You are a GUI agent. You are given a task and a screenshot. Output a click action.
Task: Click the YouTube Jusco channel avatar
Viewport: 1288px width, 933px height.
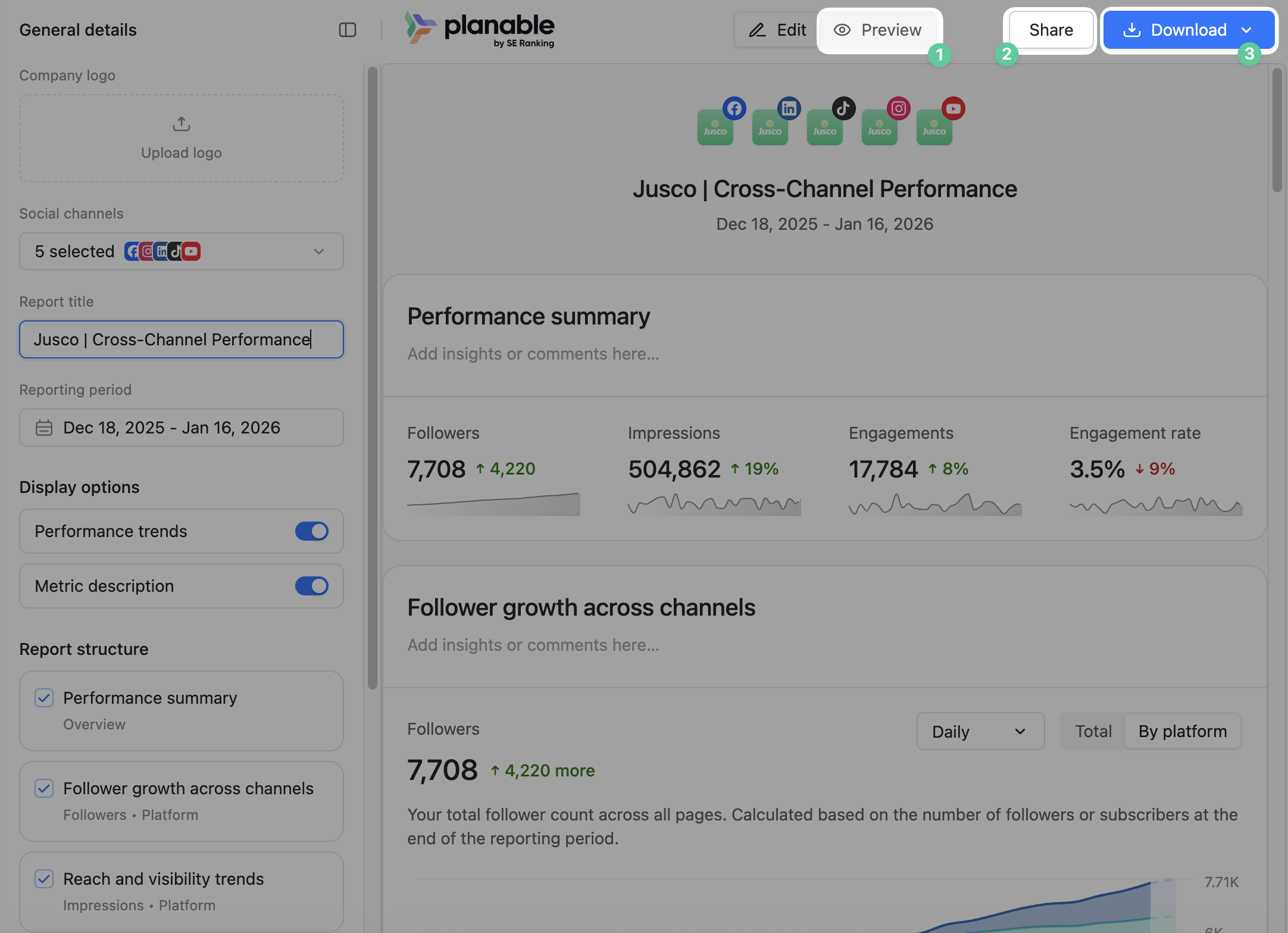[934, 127]
